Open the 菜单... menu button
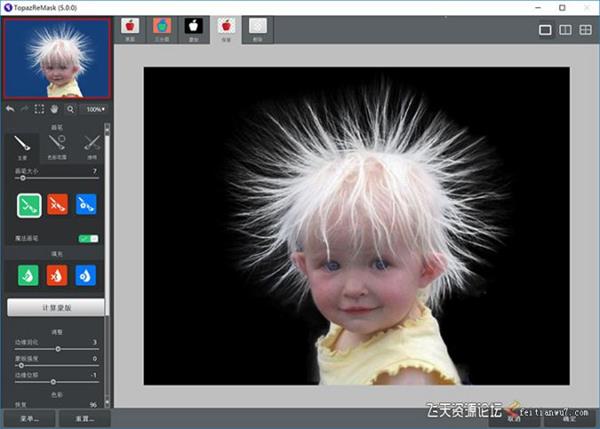The height and width of the screenshot is (429, 600). click(x=27, y=418)
